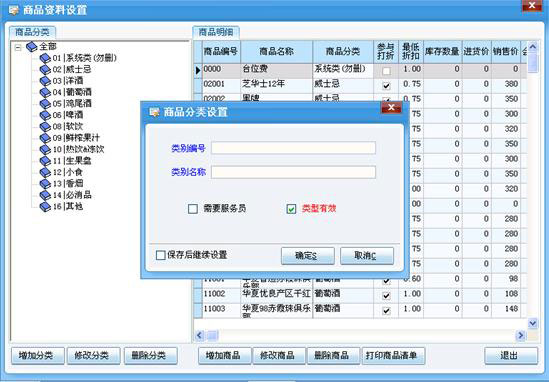Click the book icon for 03 洋酒

coord(45,81)
